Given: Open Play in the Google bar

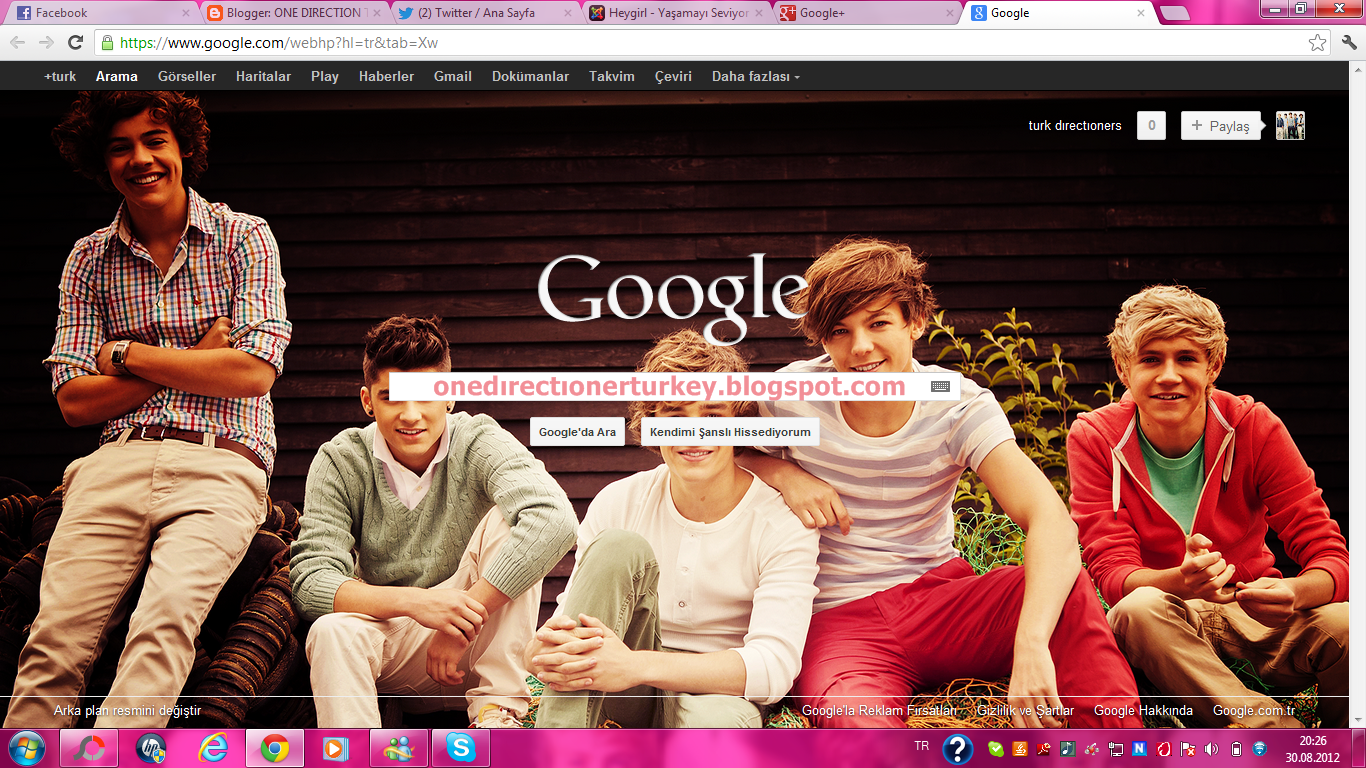Looking at the screenshot, I should 325,76.
